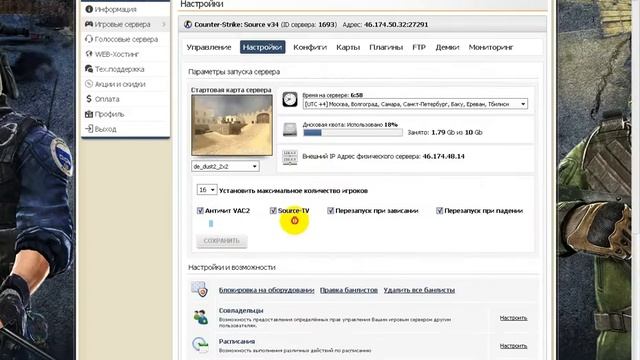The height and width of the screenshot is (360, 640).
Task: Click Настроить link for Совладельцы
Action: point(513,318)
